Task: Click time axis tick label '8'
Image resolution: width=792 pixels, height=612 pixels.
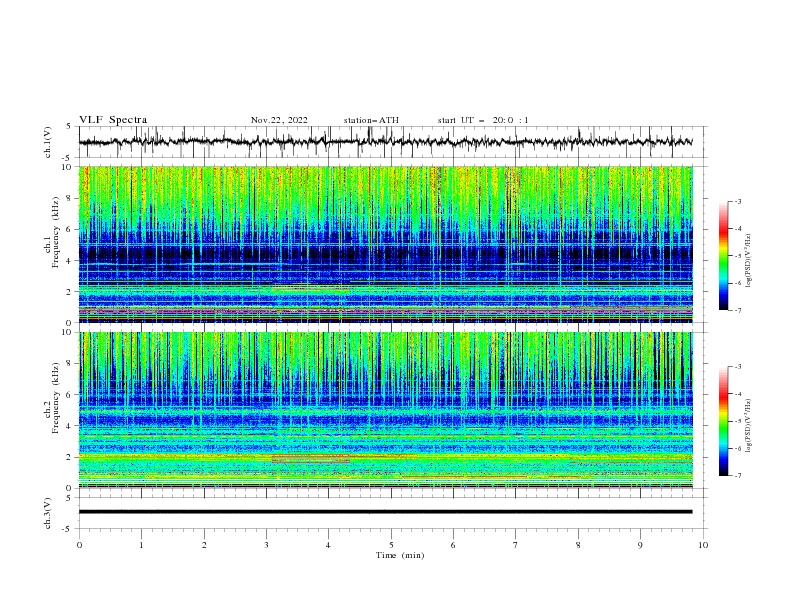Action: [x=578, y=545]
